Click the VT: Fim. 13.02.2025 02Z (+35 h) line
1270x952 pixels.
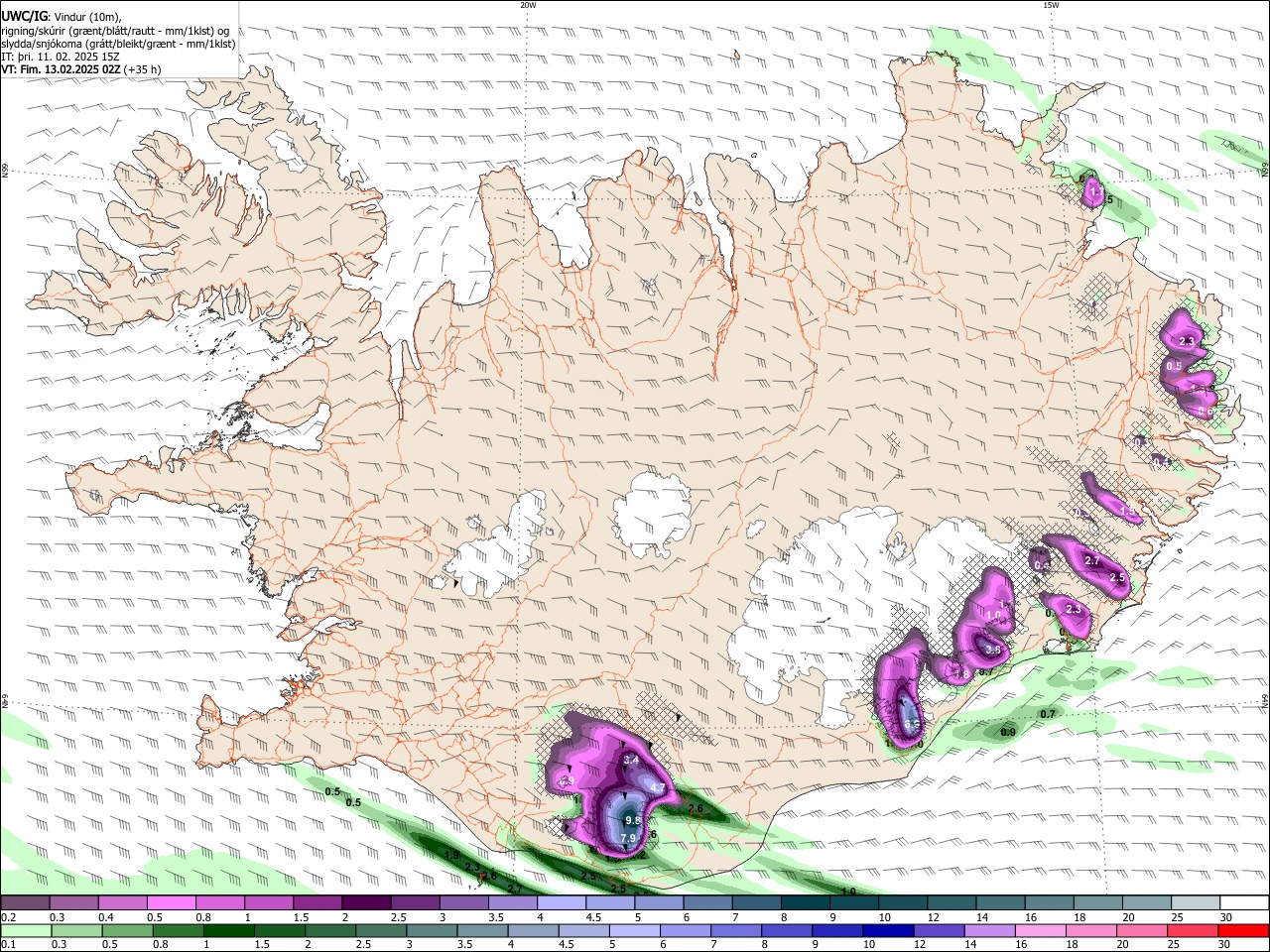point(81,69)
